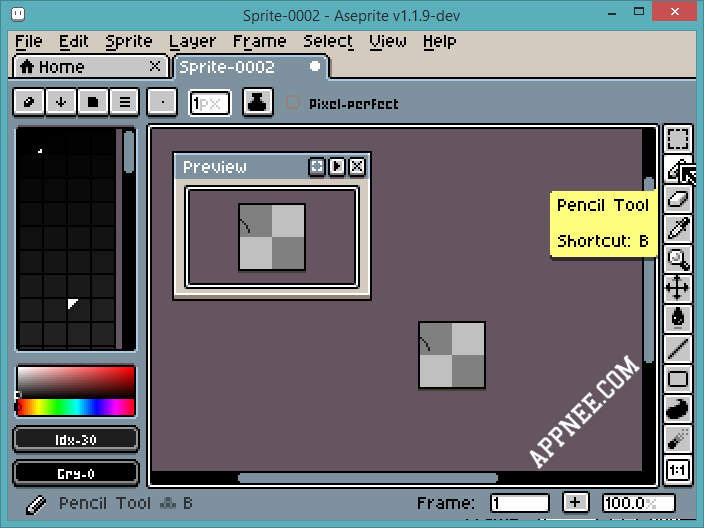Click the sprite on the main canvas
Screen dimensions: 704x528
point(452,355)
